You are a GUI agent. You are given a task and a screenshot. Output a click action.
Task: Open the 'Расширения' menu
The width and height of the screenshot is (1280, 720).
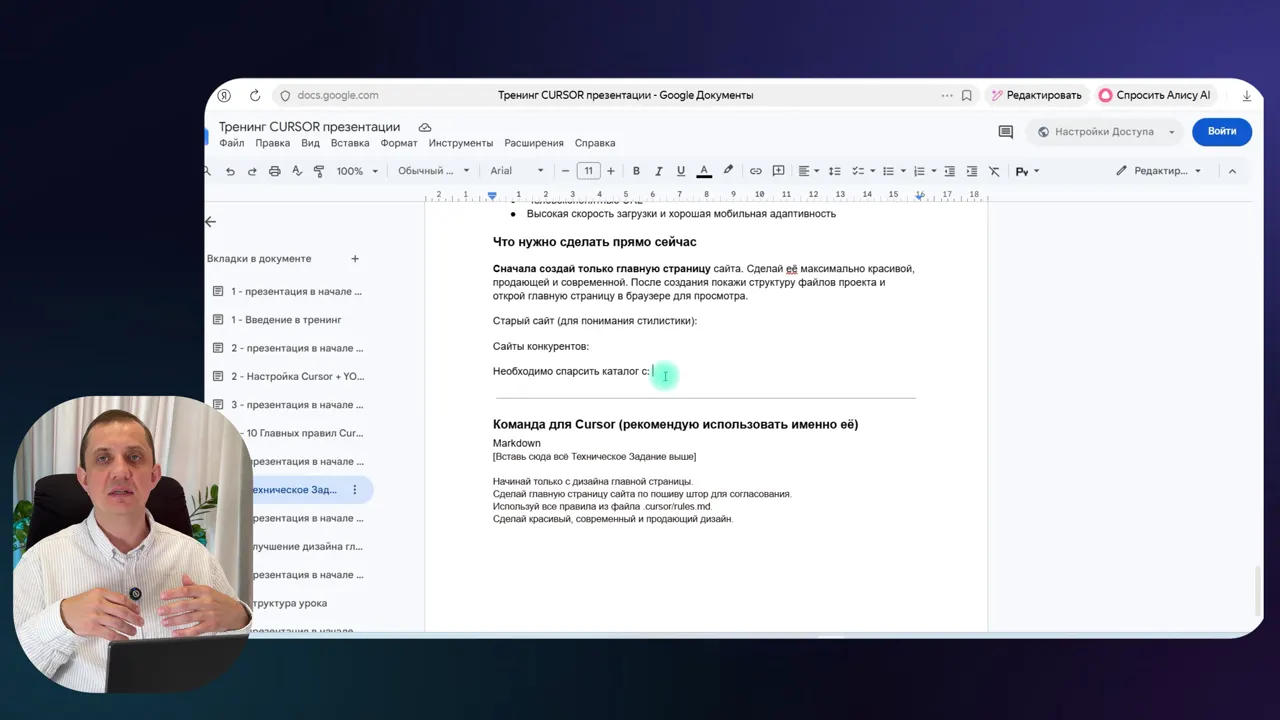tap(534, 143)
